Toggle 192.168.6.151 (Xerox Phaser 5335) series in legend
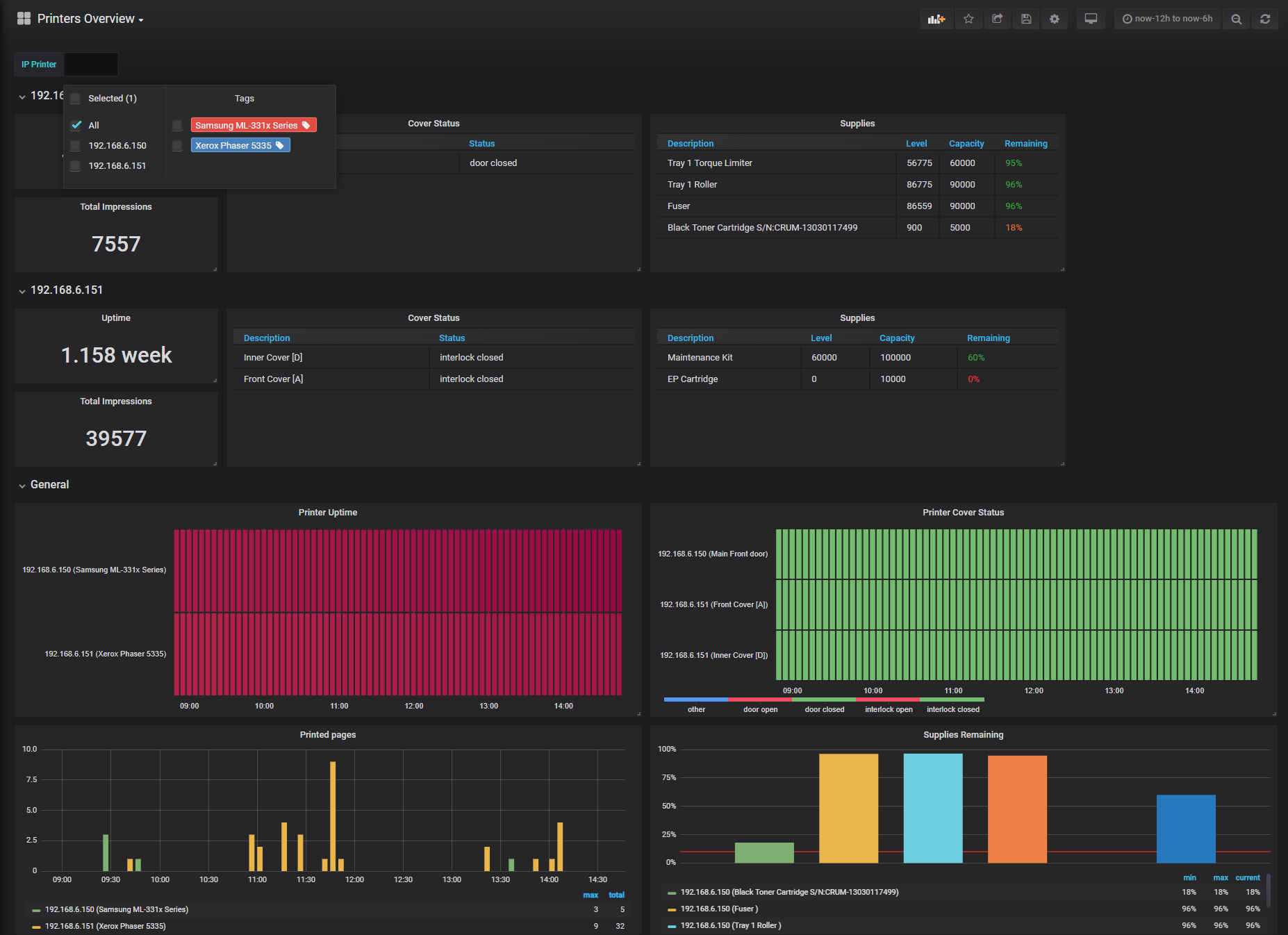 click(x=106, y=927)
